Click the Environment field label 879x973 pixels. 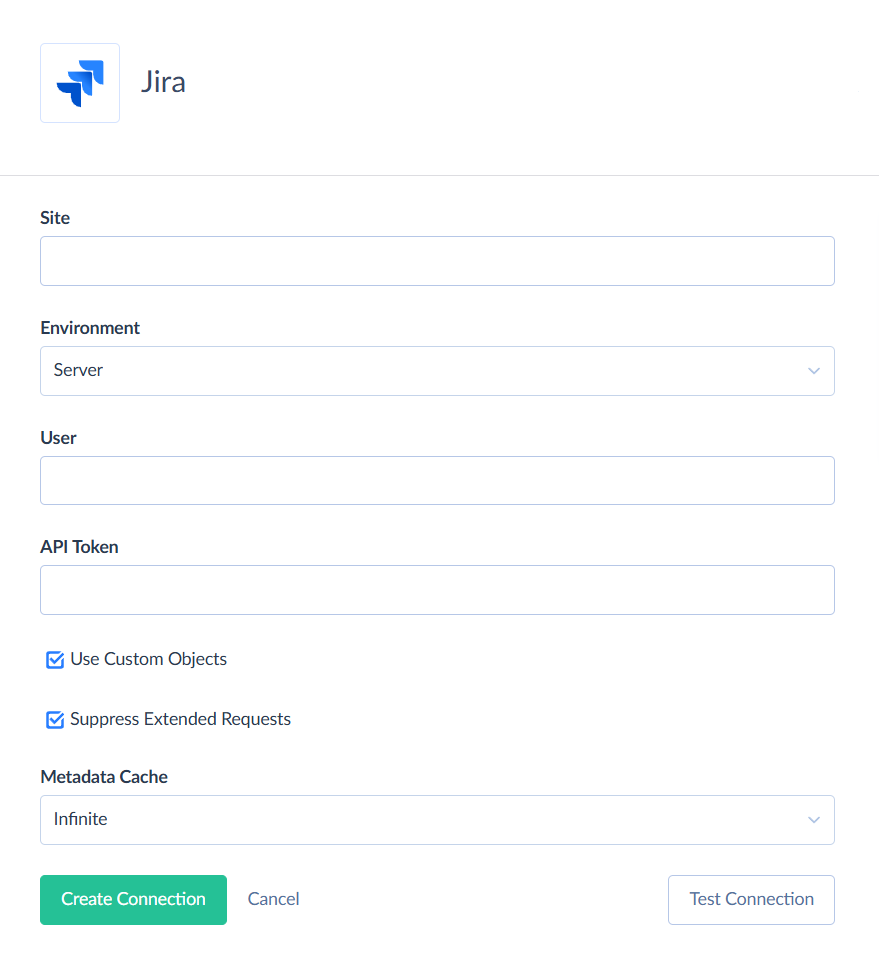90,328
